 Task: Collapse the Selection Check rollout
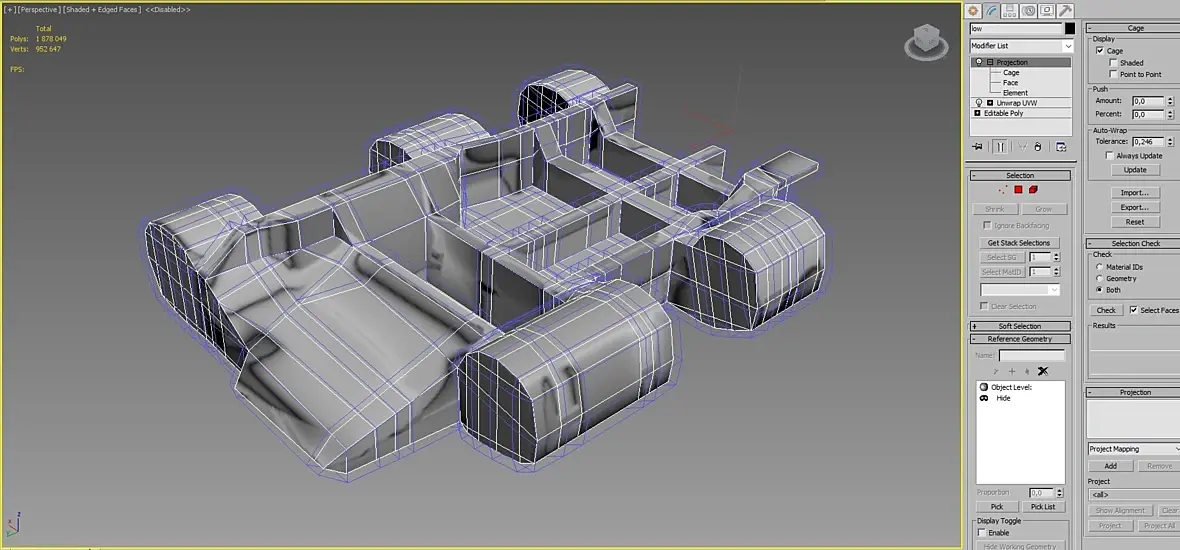[x=1133, y=243]
